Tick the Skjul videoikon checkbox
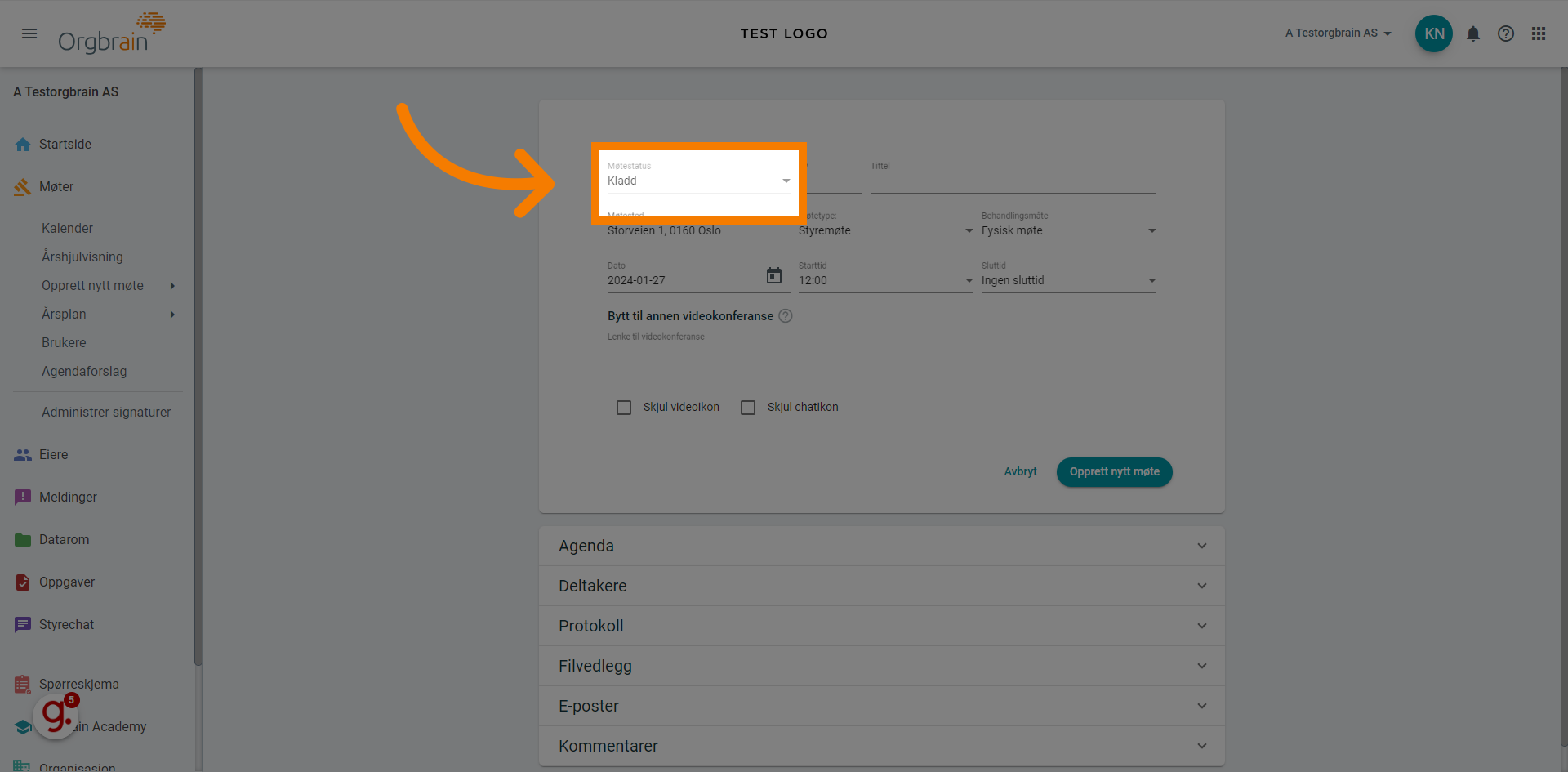This screenshot has width=1568, height=772. coord(624,408)
